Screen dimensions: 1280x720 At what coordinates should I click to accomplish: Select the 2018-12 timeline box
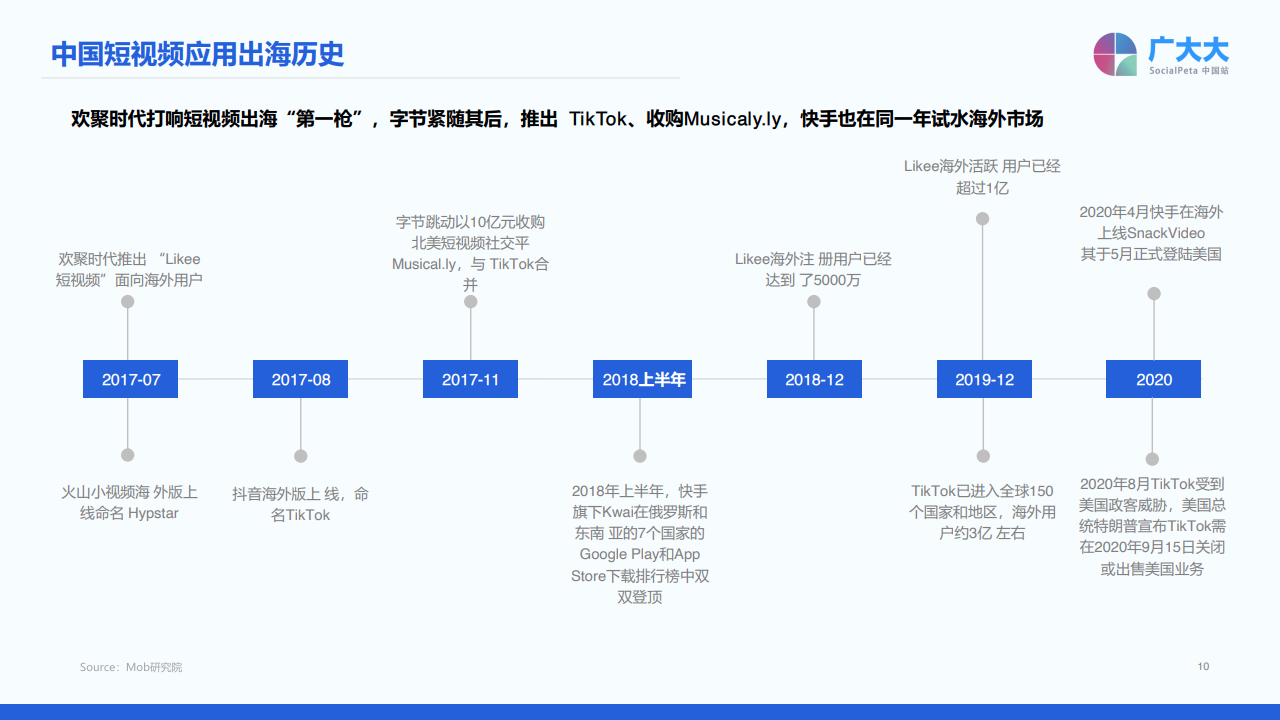pyautogui.click(x=814, y=380)
